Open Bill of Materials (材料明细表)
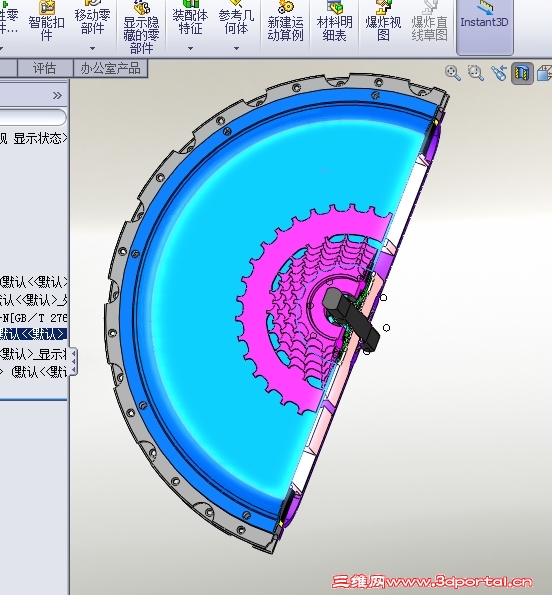 click(x=334, y=21)
